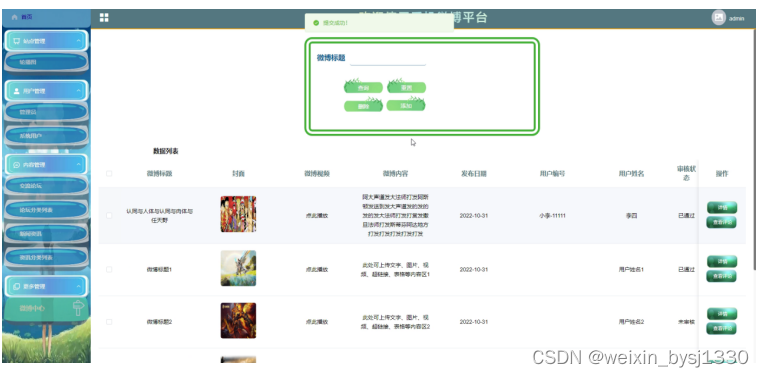Click the 查询 search button
This screenshot has height=377, width=764.
[363, 88]
